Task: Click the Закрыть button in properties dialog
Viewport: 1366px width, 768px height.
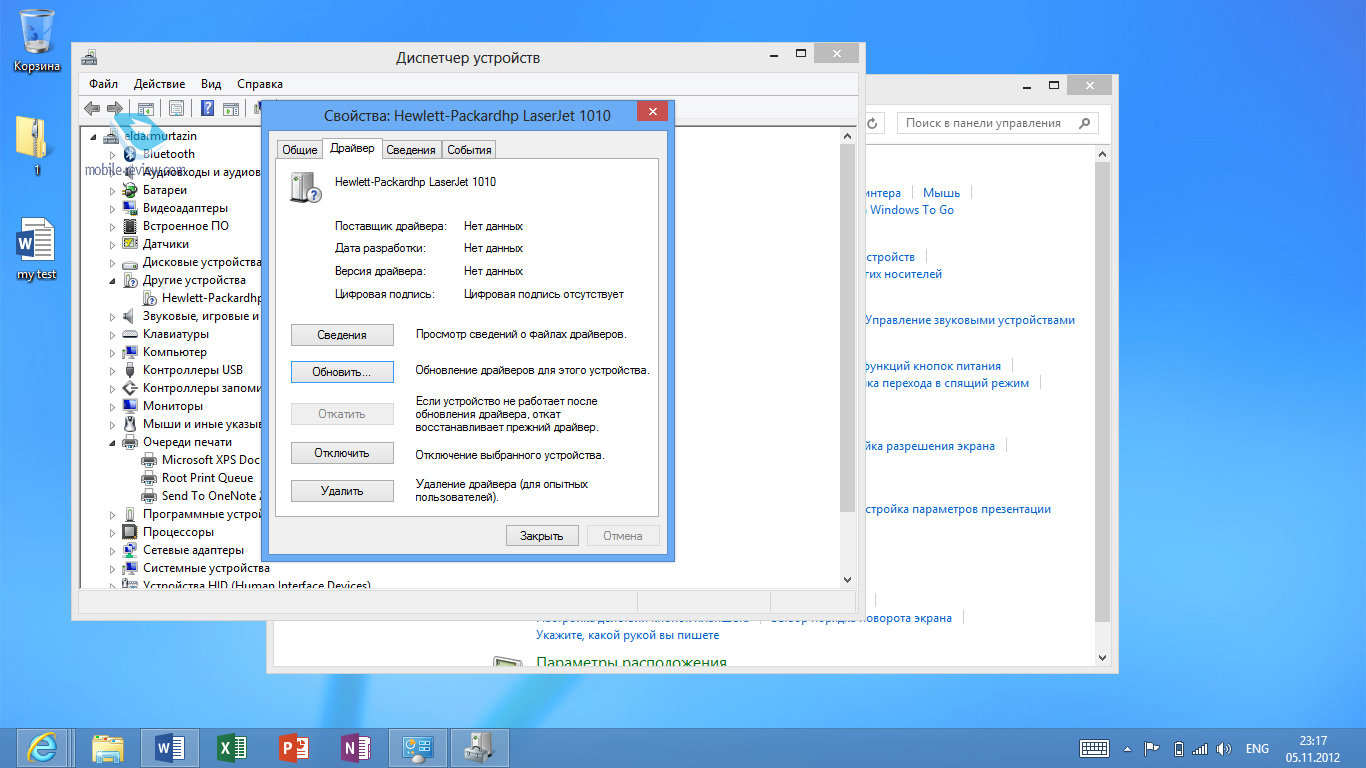Action: 542,535
